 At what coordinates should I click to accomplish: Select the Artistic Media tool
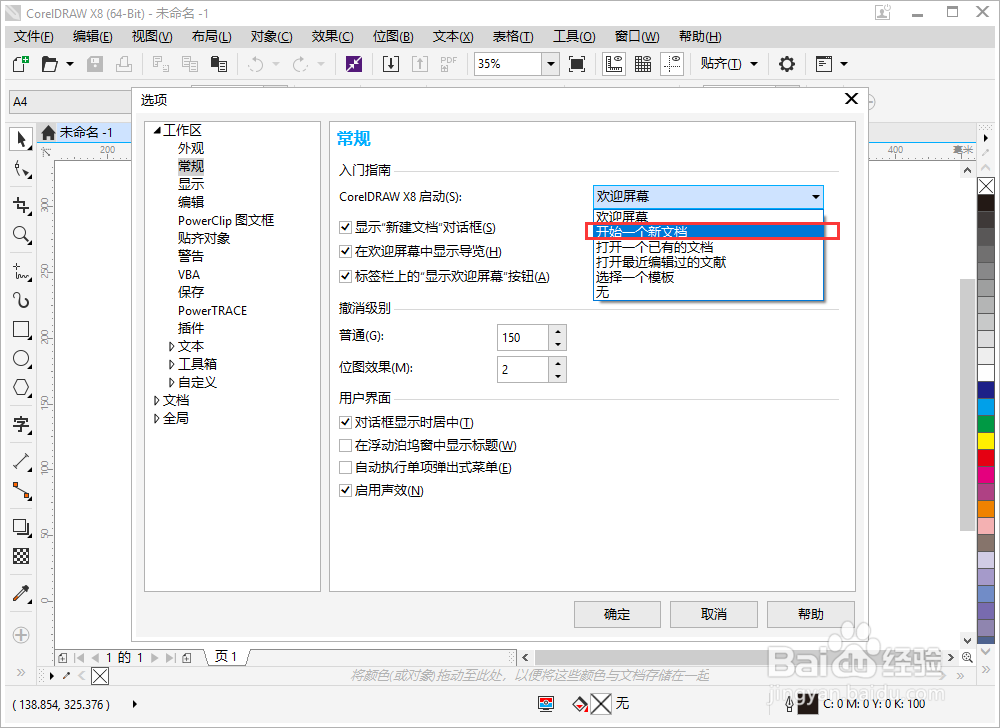pyautogui.click(x=21, y=300)
